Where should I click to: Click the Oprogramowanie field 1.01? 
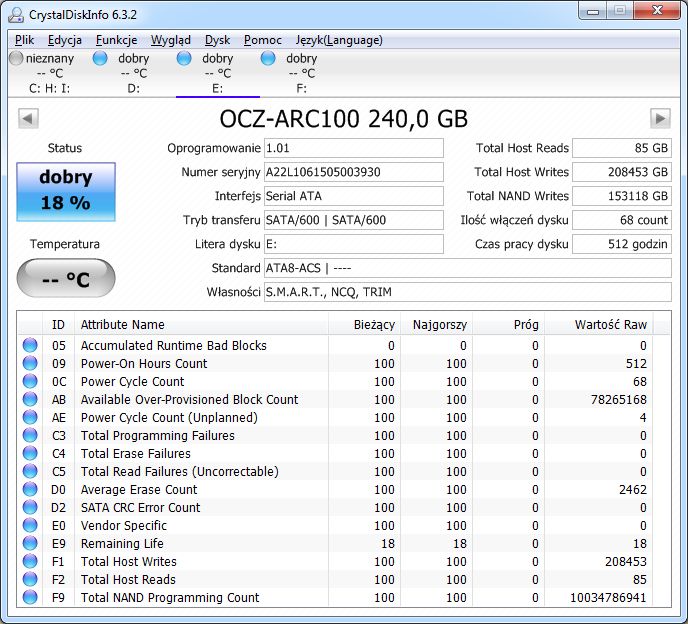[354, 148]
